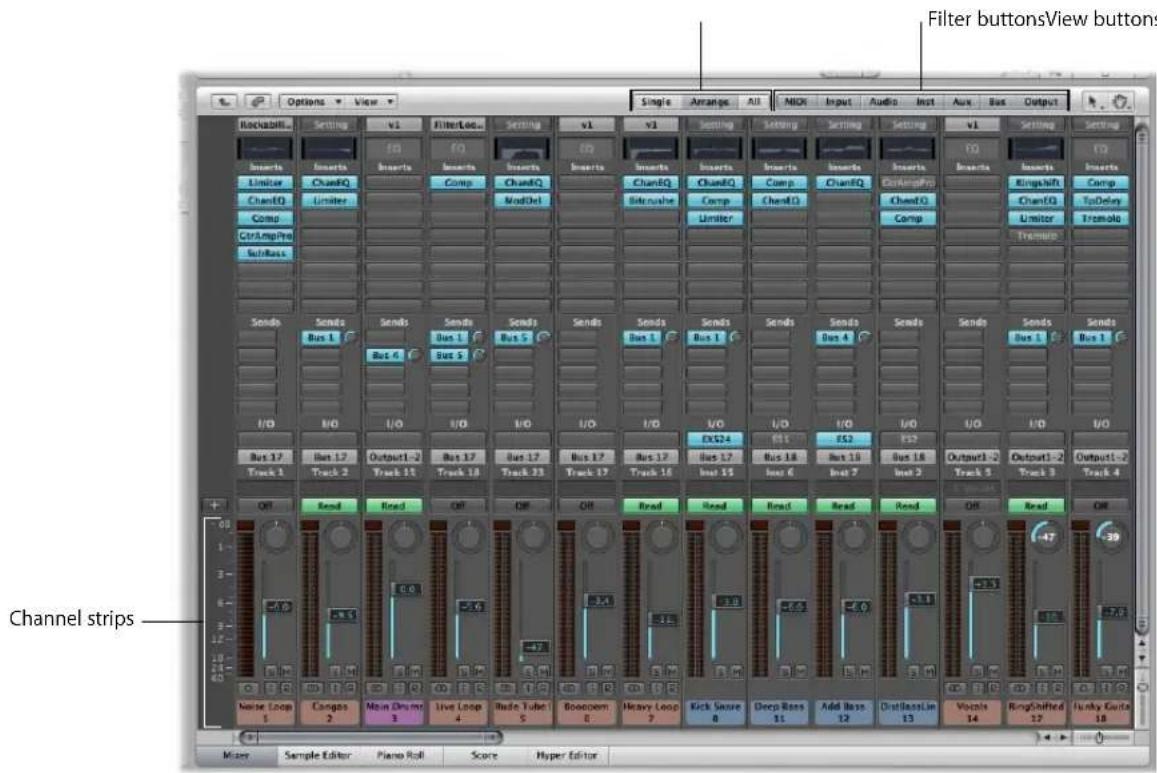1157x773 pixels.
Task: Switch to the Score tab
Action: pos(485,755)
